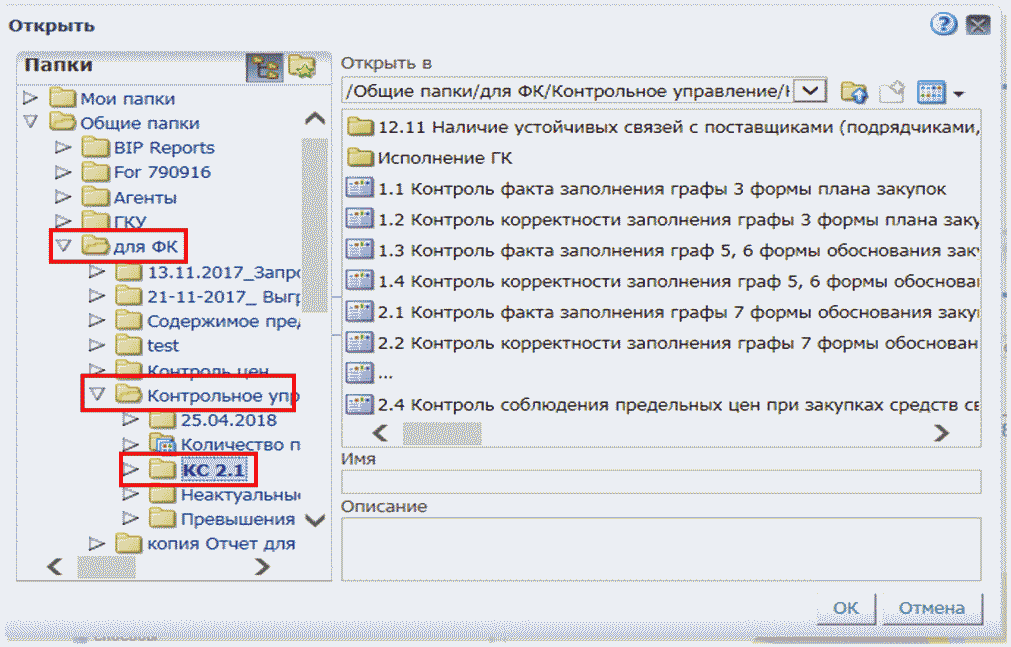Screen dimensions: 1011x647
Task: Select report 1.1 Контроль факта заполнения графы 3
Action: 661,188
